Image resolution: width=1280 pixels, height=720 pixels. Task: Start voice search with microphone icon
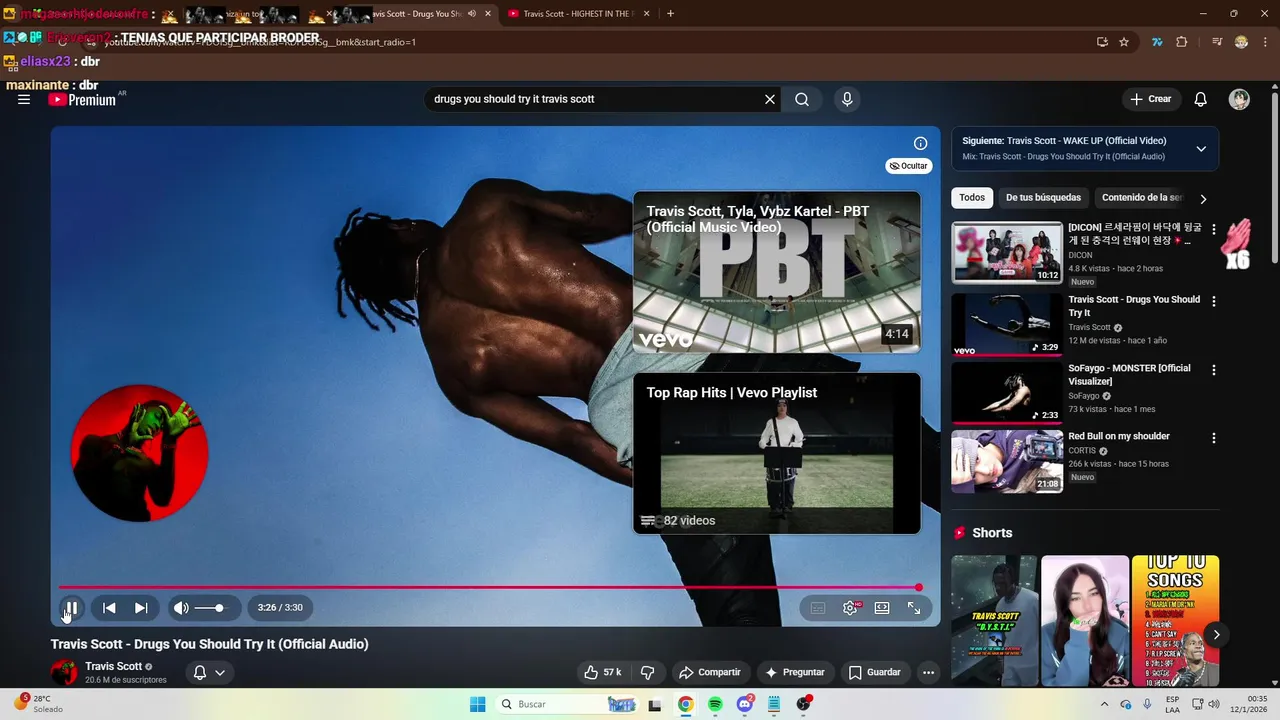pos(847,99)
